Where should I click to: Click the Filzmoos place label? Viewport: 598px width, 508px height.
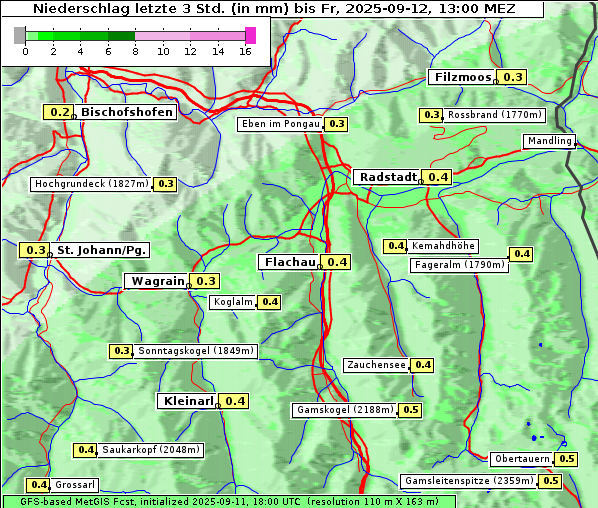tap(461, 77)
